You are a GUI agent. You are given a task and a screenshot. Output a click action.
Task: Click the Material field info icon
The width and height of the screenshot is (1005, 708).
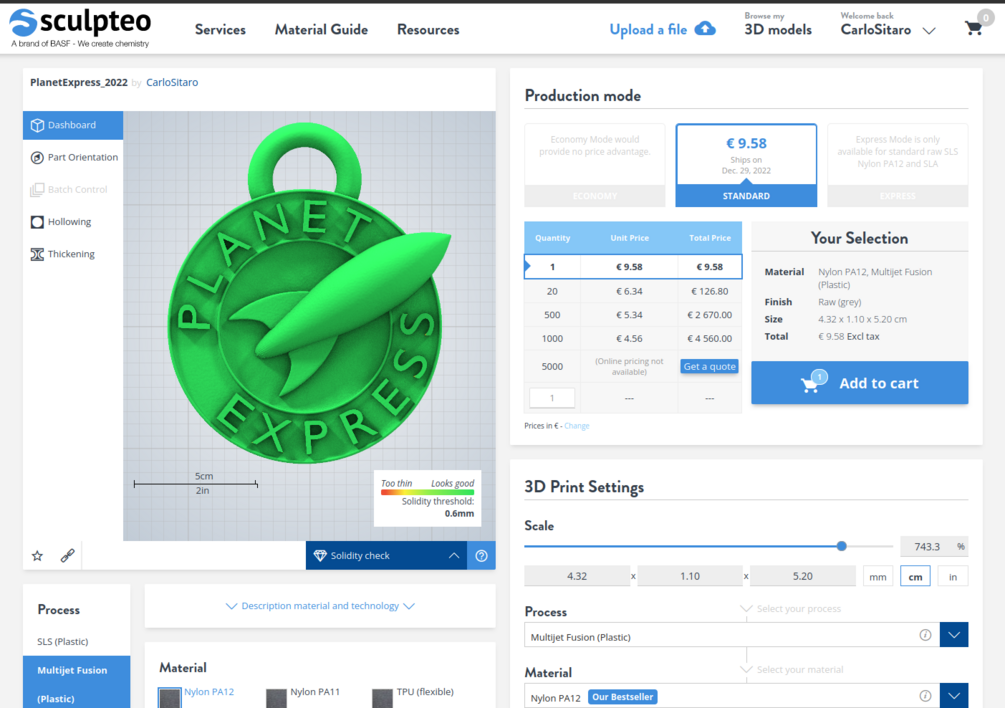click(x=925, y=696)
